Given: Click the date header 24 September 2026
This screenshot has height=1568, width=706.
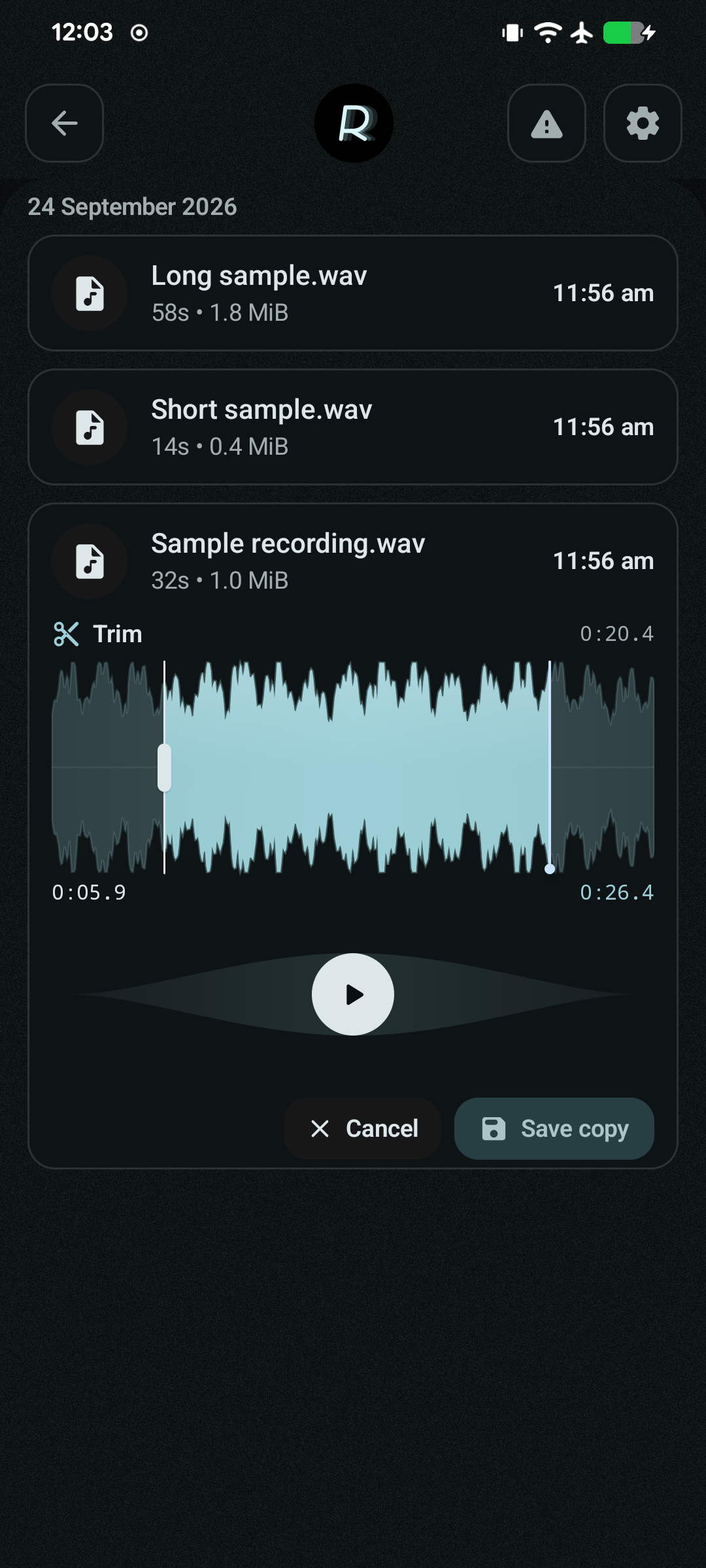Looking at the screenshot, I should click(132, 206).
